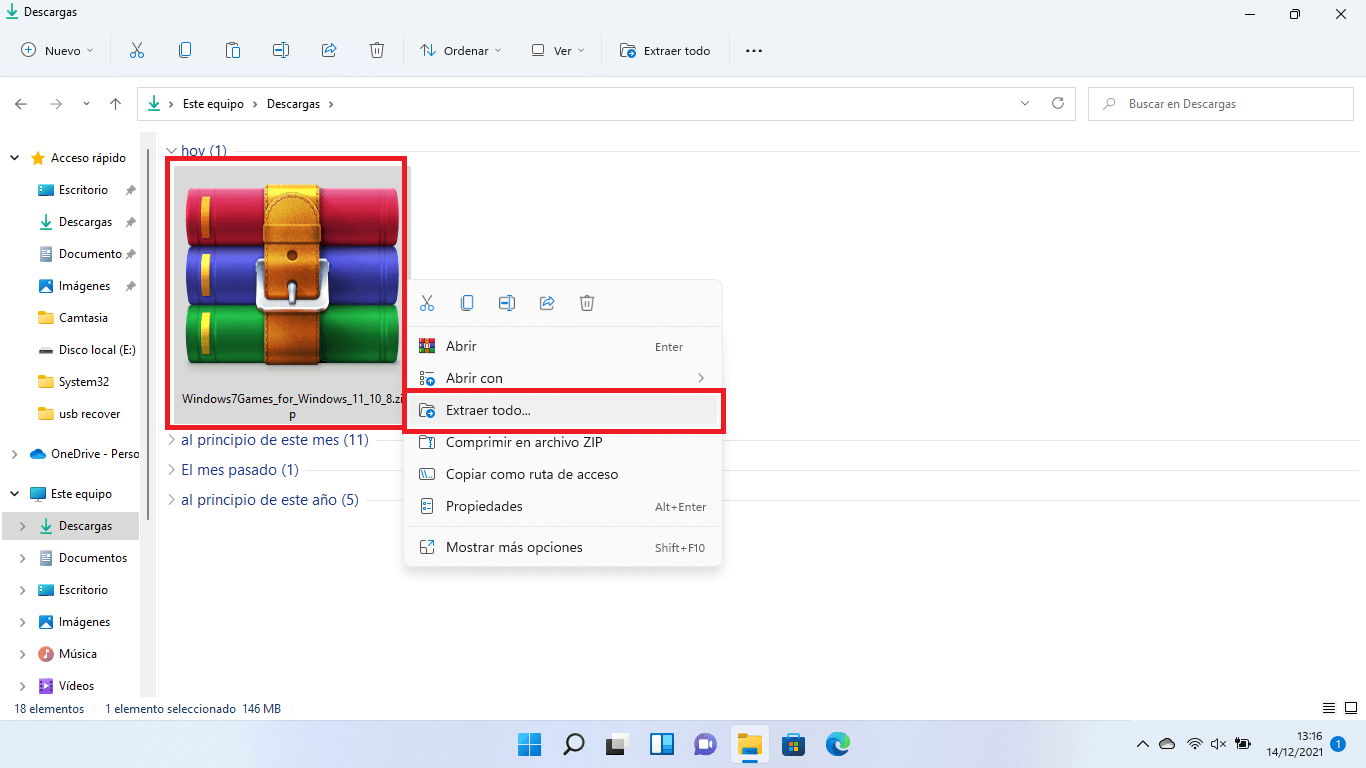The width and height of the screenshot is (1366, 768).
Task: Select 'Comprimir en archivo ZIP'
Action: coord(562,442)
